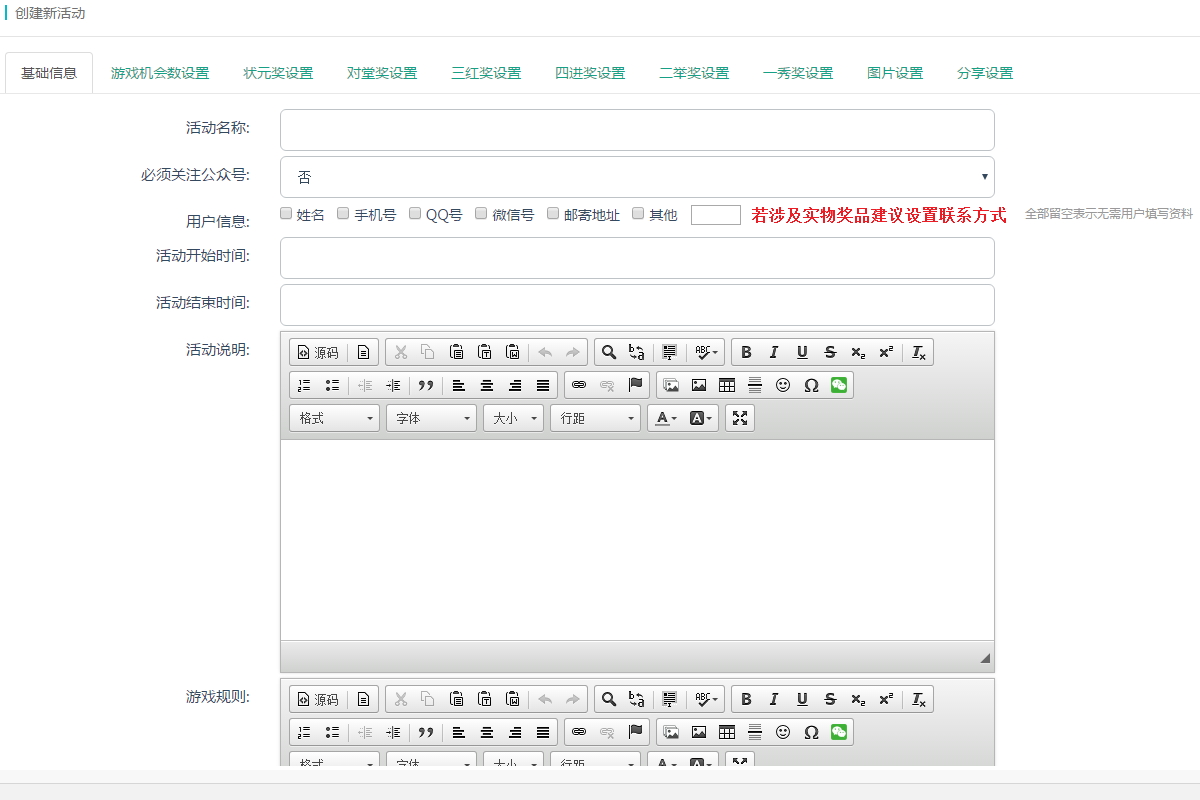Insert table in 活动说明 editor

(727, 385)
